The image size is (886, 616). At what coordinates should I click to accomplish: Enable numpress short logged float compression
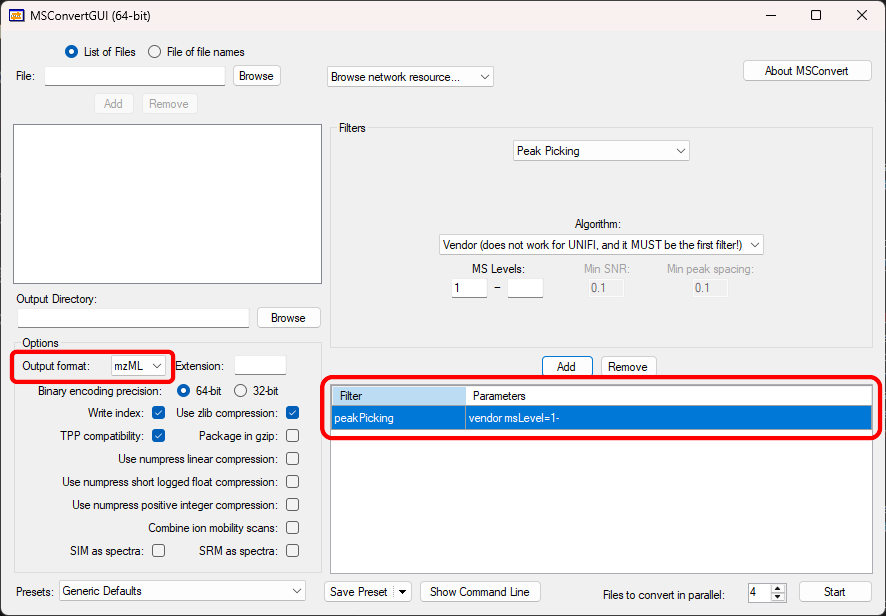293,482
